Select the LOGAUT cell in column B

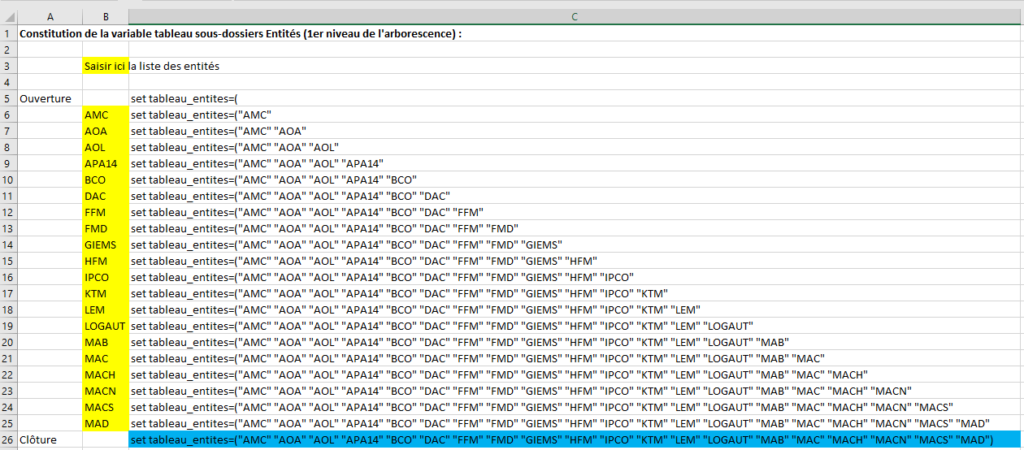pyautogui.click(x=105, y=326)
